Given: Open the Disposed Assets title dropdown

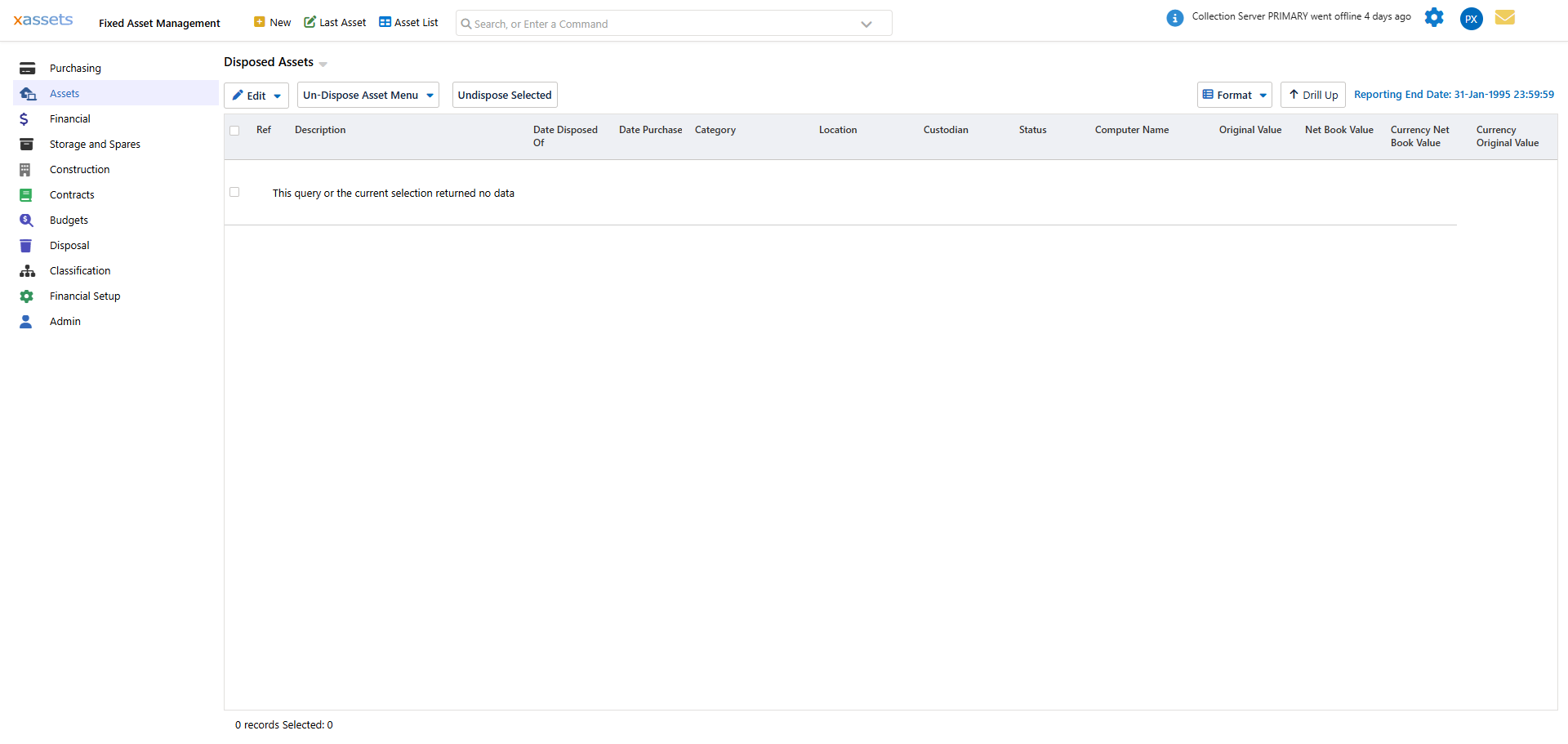Looking at the screenshot, I should (323, 64).
